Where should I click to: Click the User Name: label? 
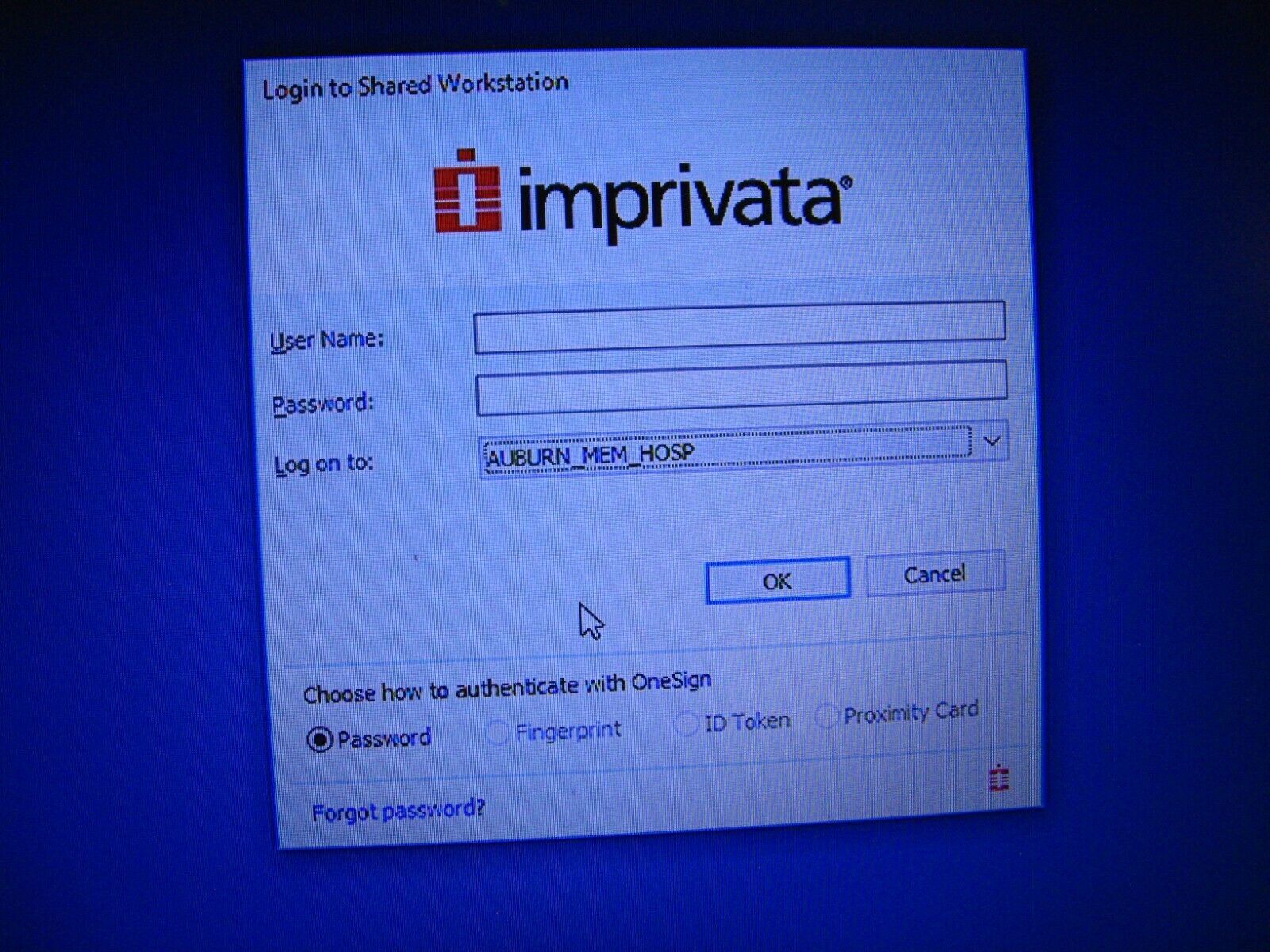(326, 340)
